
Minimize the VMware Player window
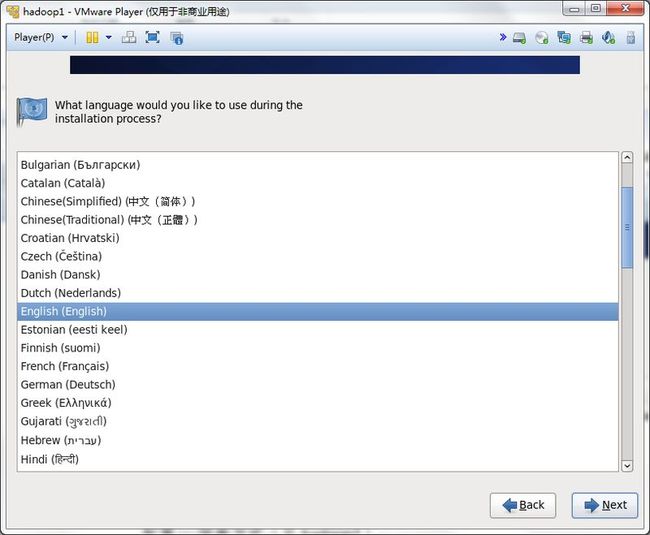click(x=574, y=9)
